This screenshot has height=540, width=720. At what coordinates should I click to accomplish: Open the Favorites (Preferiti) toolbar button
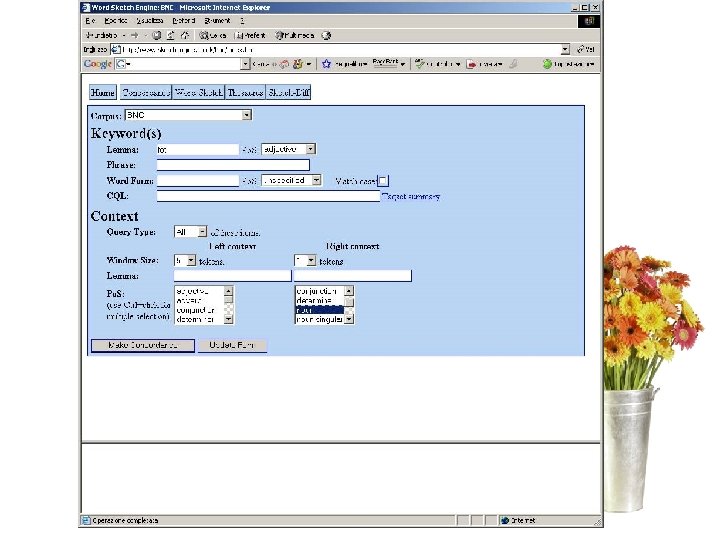coord(250,35)
